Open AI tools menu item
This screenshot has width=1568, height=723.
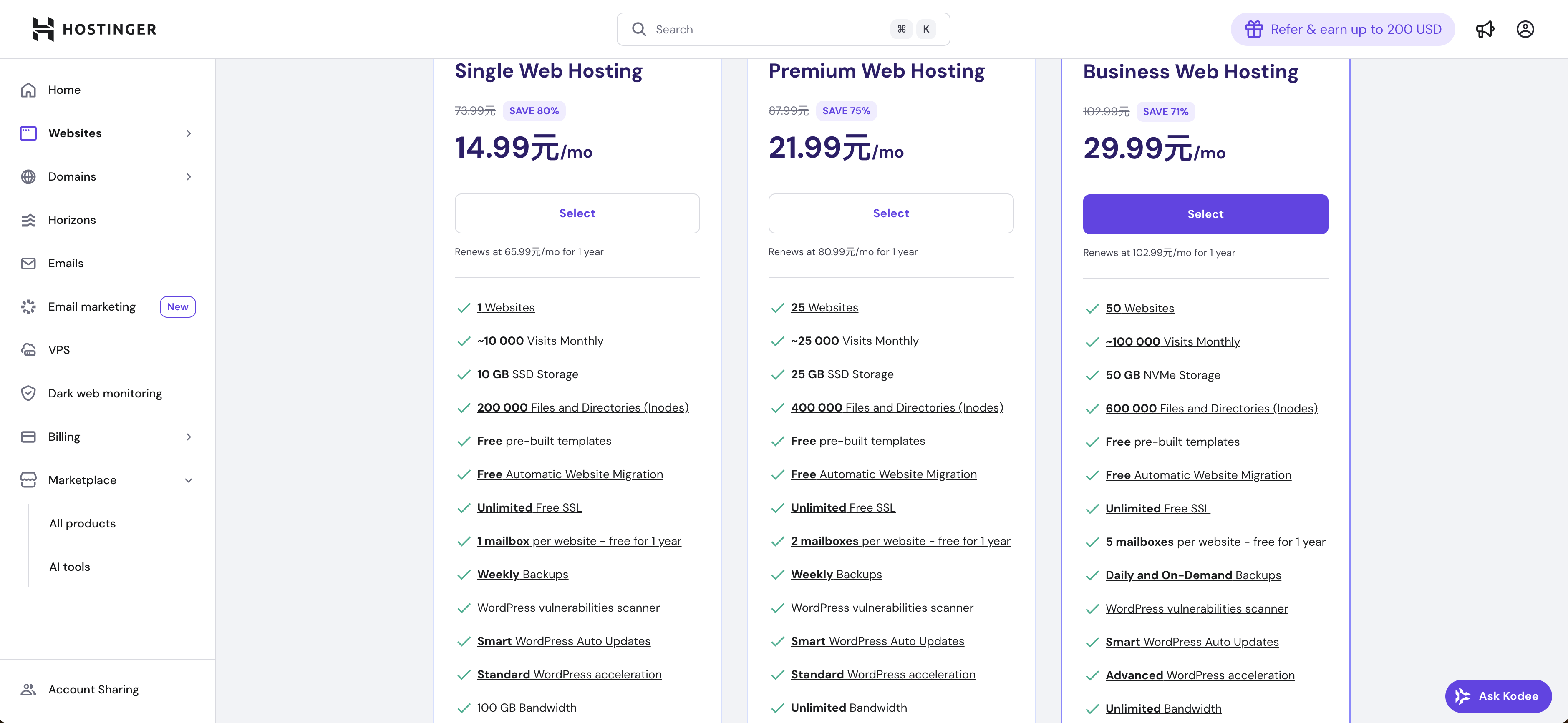(69, 567)
